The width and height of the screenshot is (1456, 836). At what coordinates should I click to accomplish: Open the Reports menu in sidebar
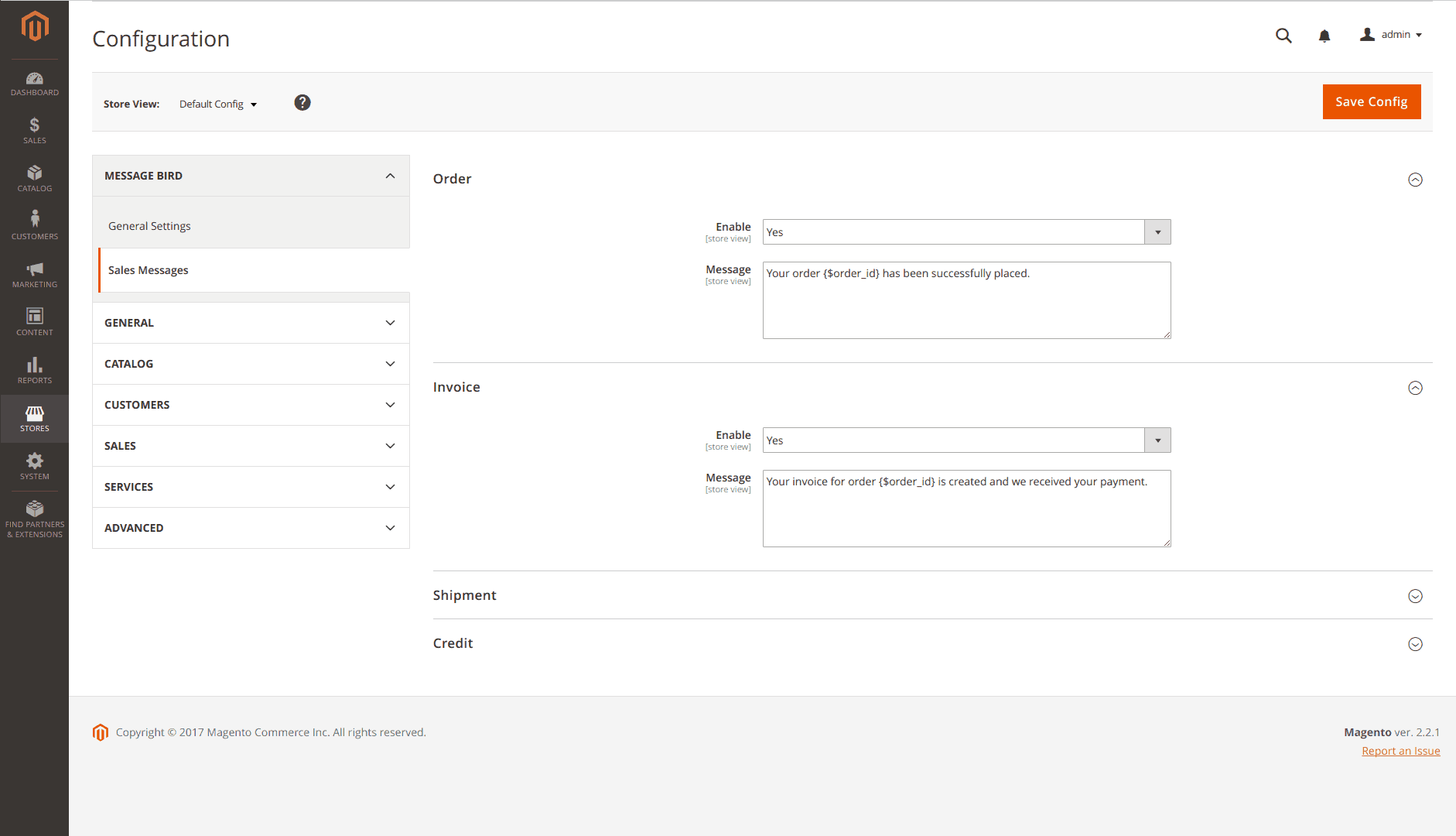(x=35, y=371)
